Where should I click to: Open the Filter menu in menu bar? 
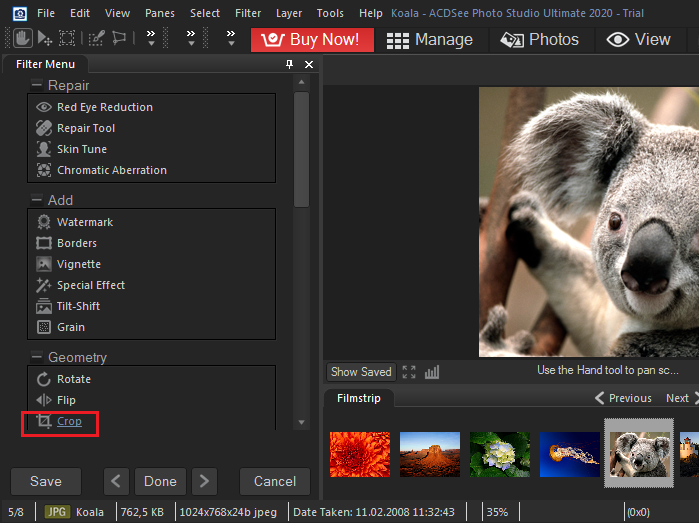click(248, 13)
